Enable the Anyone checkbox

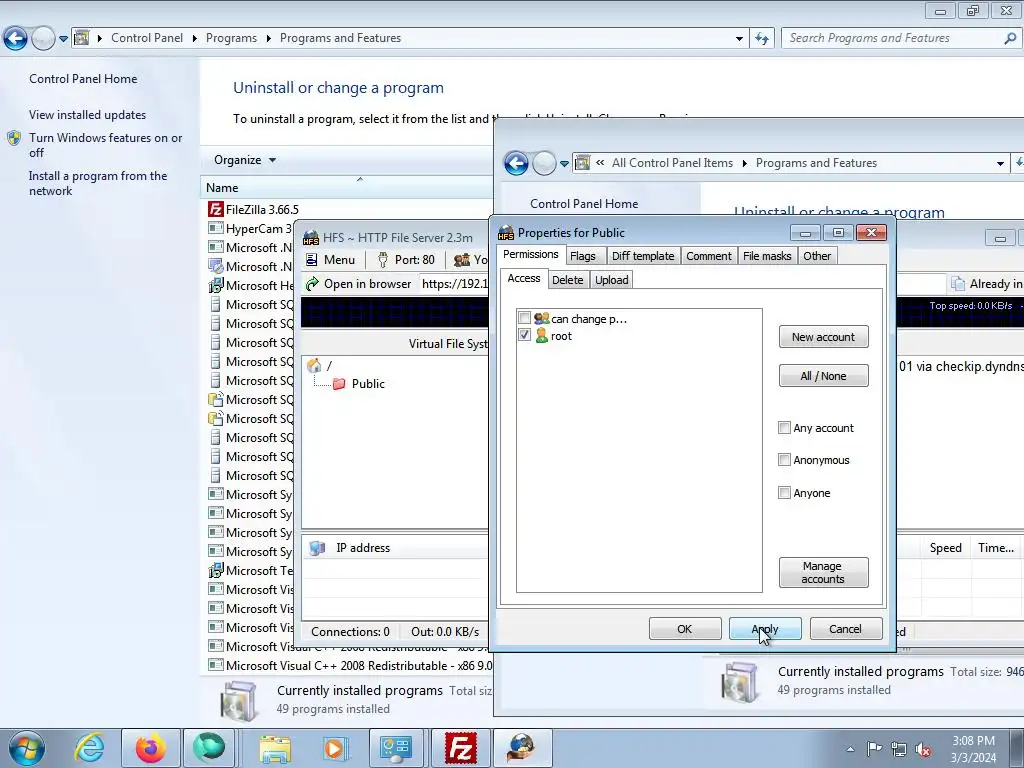(784, 492)
